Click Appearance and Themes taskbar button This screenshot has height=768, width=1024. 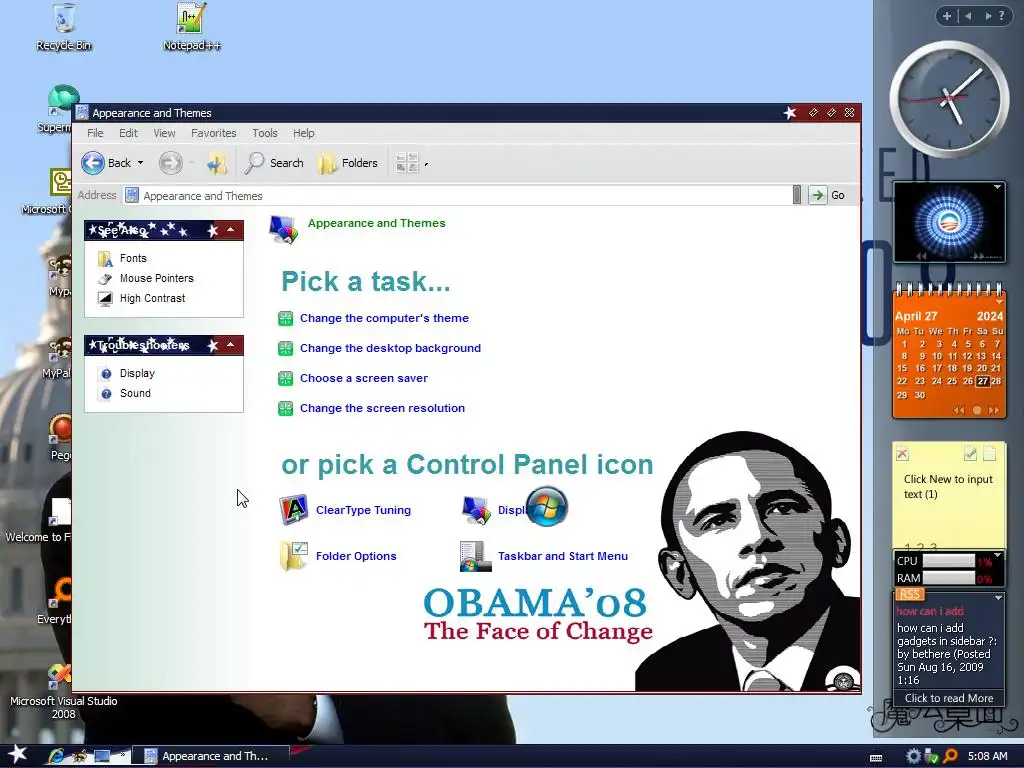[x=210, y=756]
